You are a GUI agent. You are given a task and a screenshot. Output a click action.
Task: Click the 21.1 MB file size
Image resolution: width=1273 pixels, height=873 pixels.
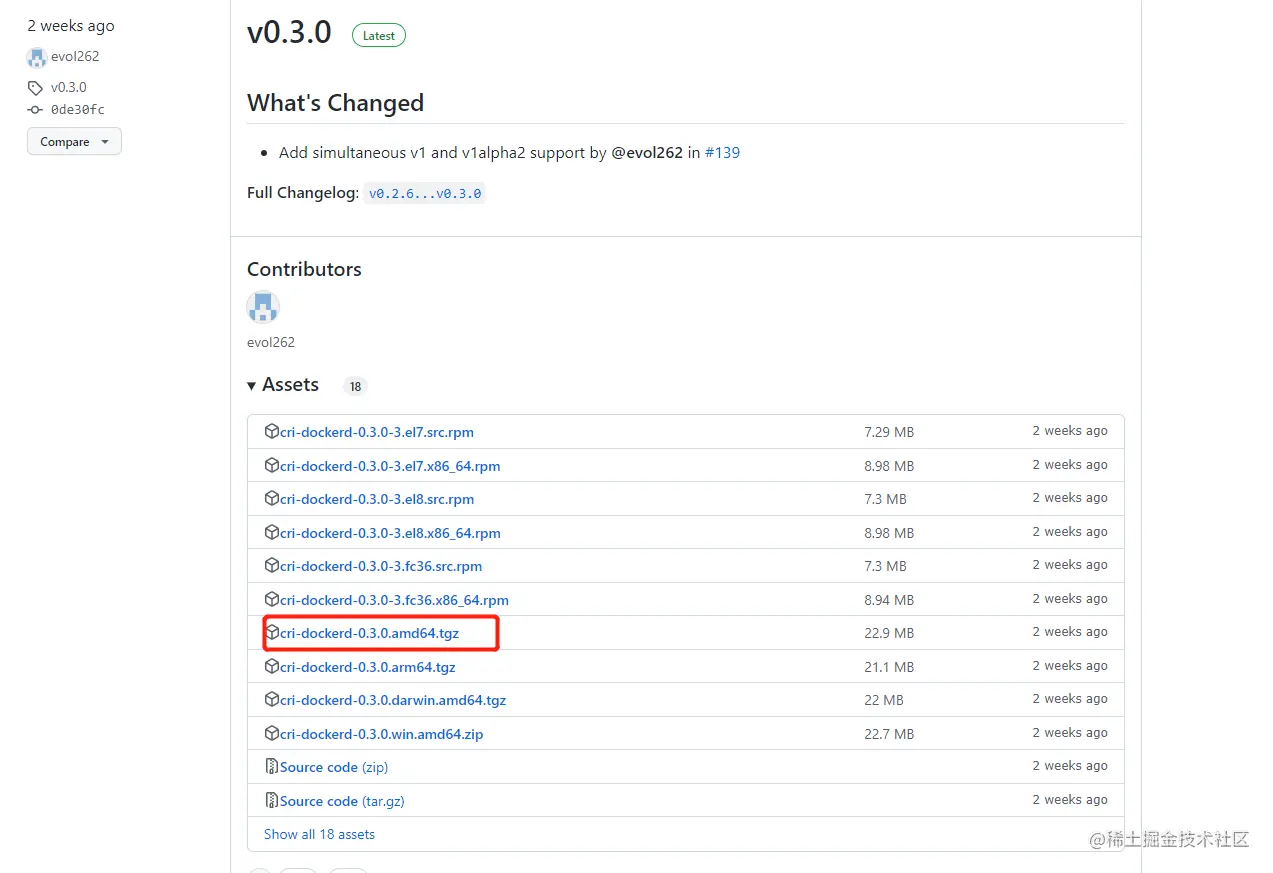[889, 667]
